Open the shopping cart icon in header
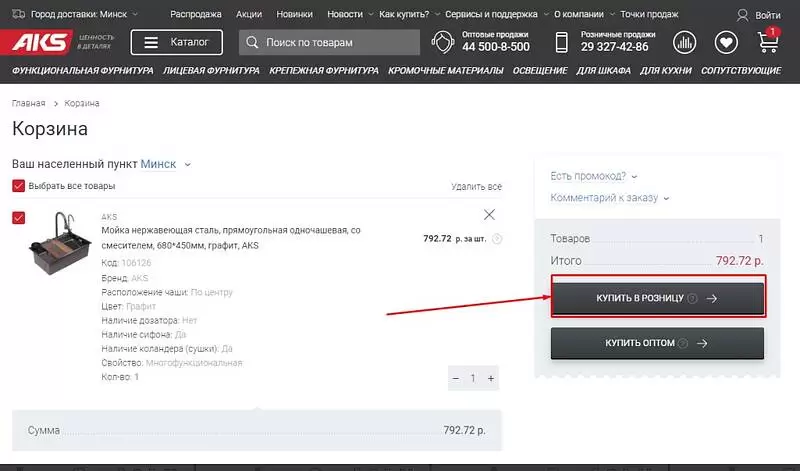 coord(768,43)
